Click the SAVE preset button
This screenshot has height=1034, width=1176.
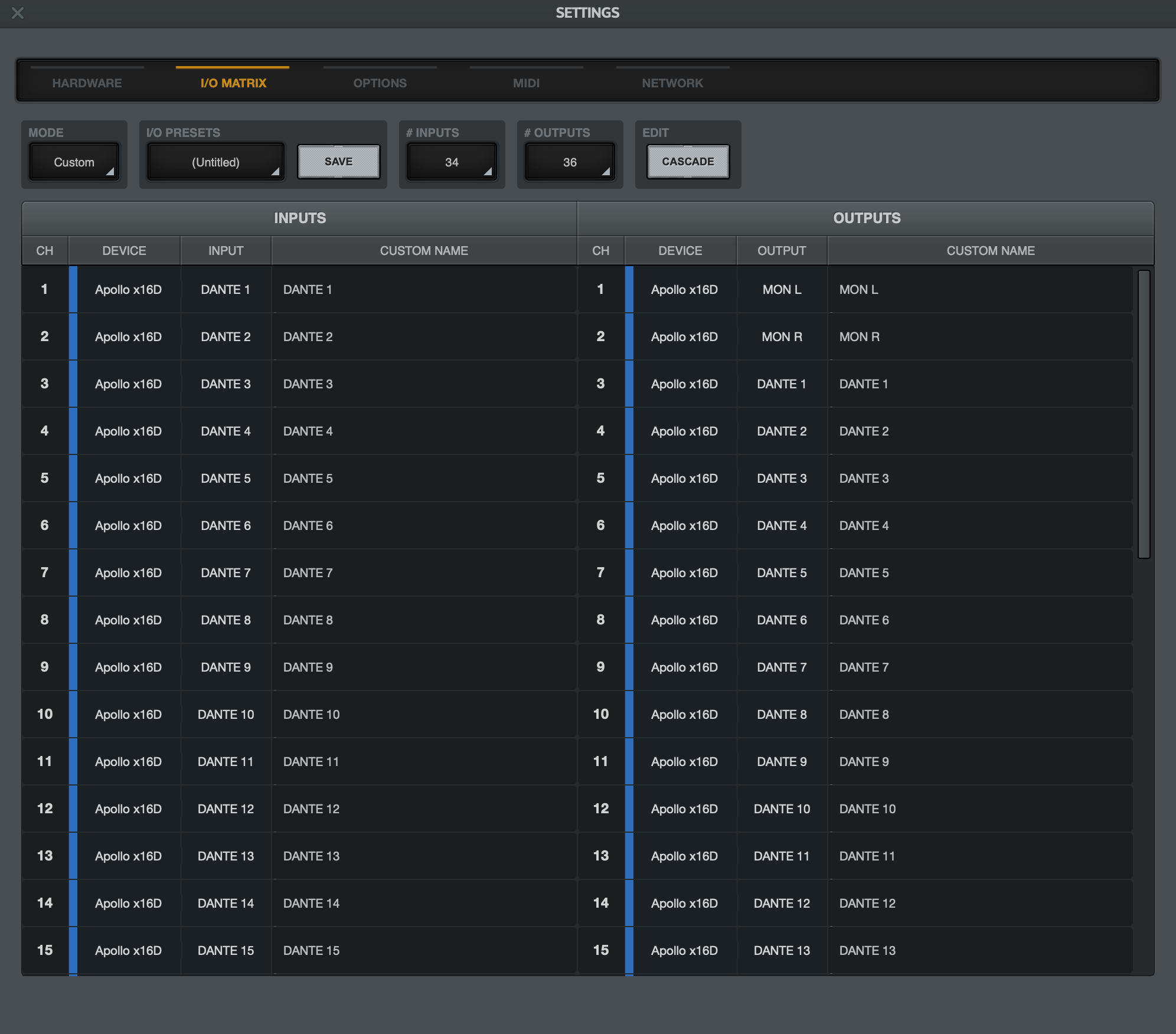click(338, 162)
